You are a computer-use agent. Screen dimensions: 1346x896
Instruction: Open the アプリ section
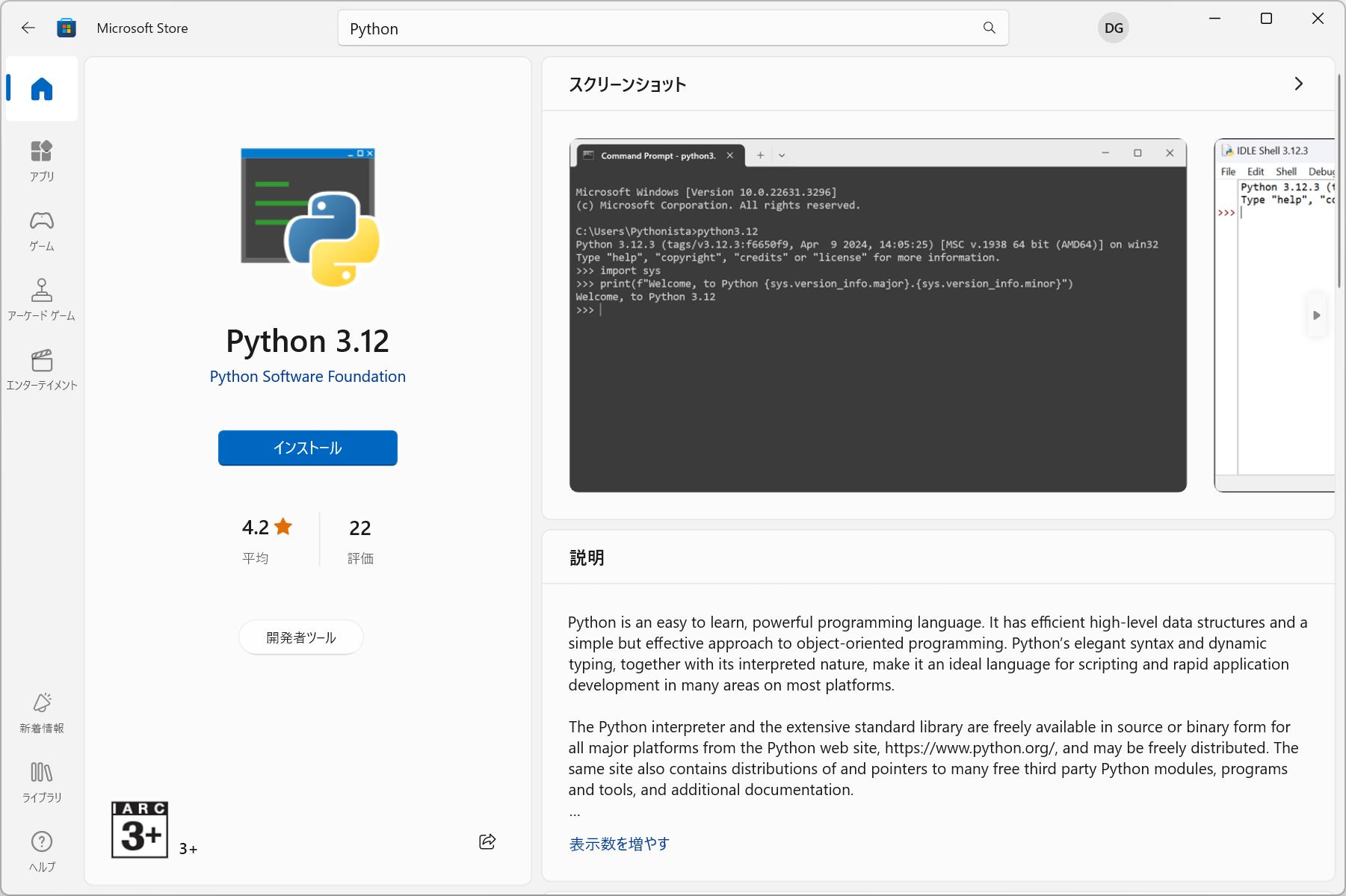[x=42, y=161]
